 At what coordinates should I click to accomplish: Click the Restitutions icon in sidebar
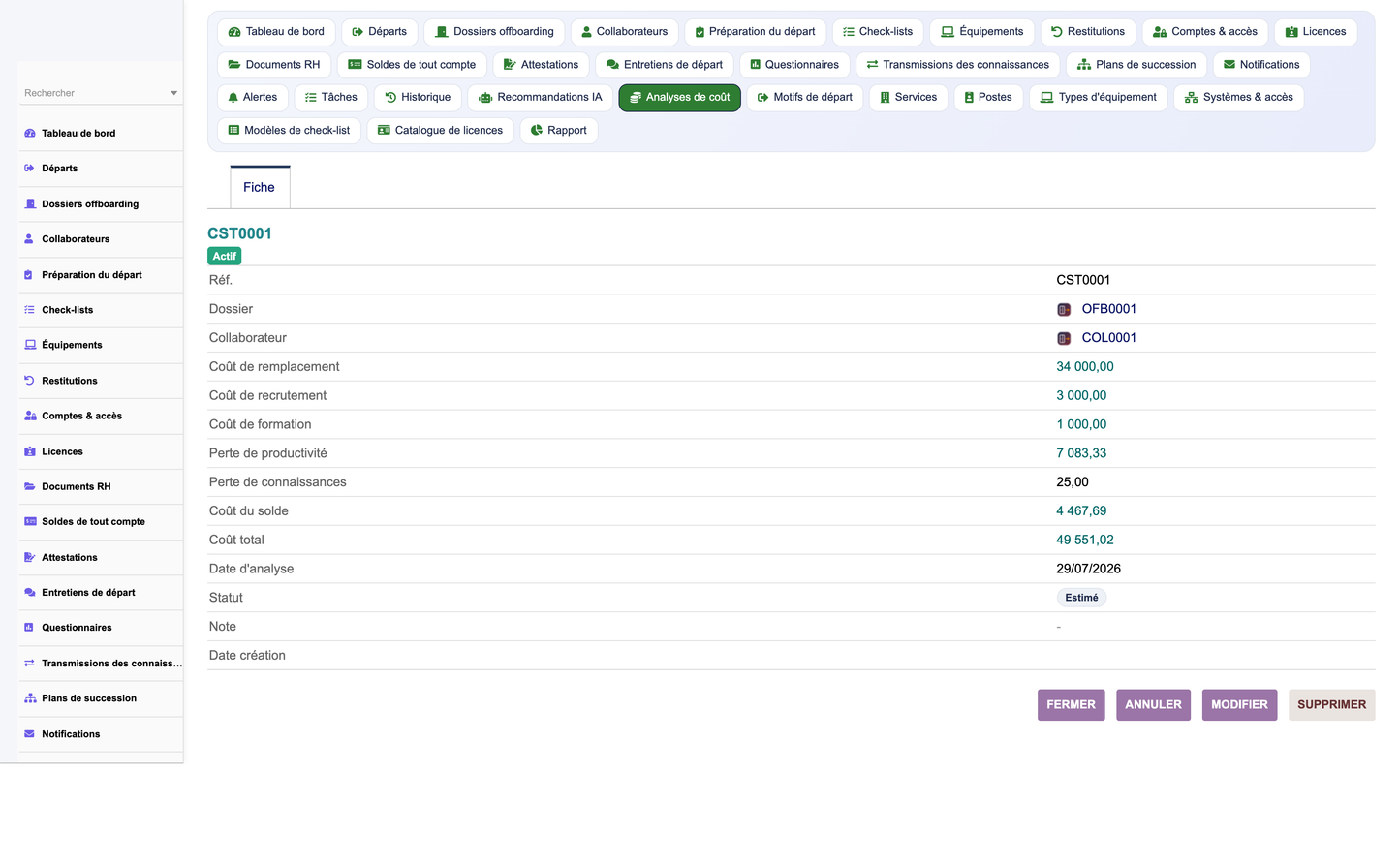(x=30, y=381)
